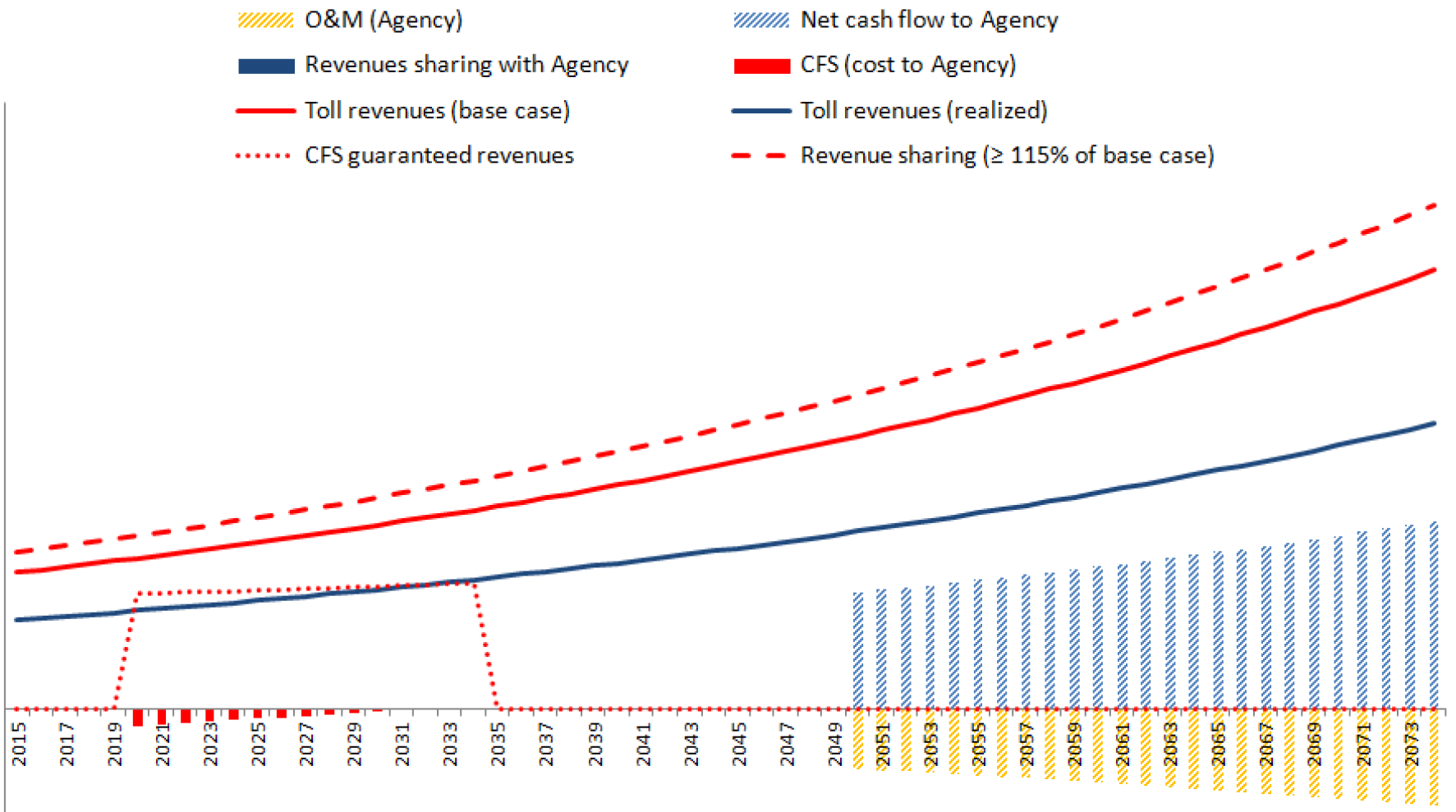This screenshot has height=812, width=1456.
Task: Click the 2049 axis label
Action: [835, 744]
